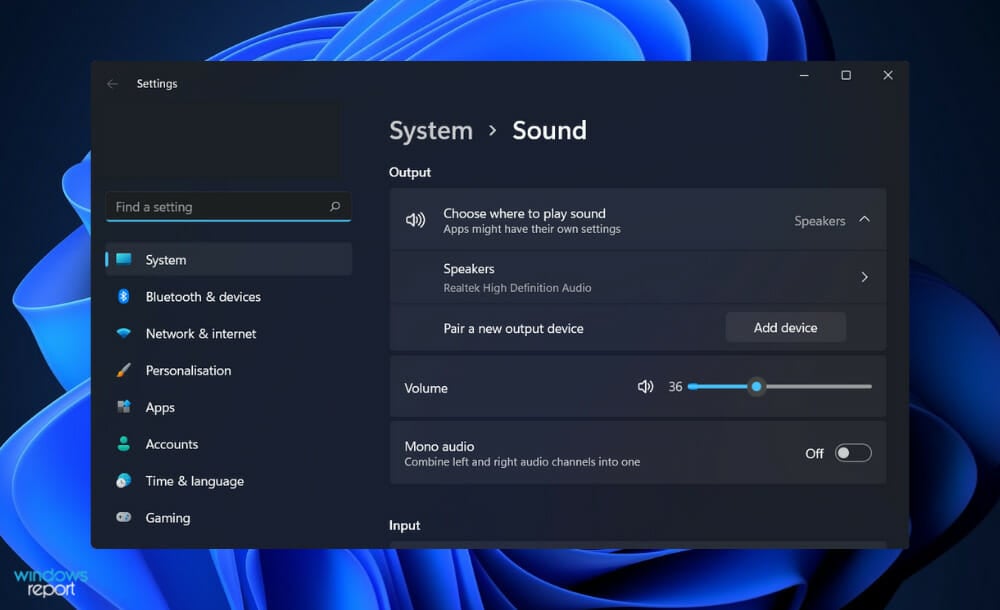Click the back arrow at the top of Settings
The image size is (1000, 610).
pyautogui.click(x=112, y=83)
